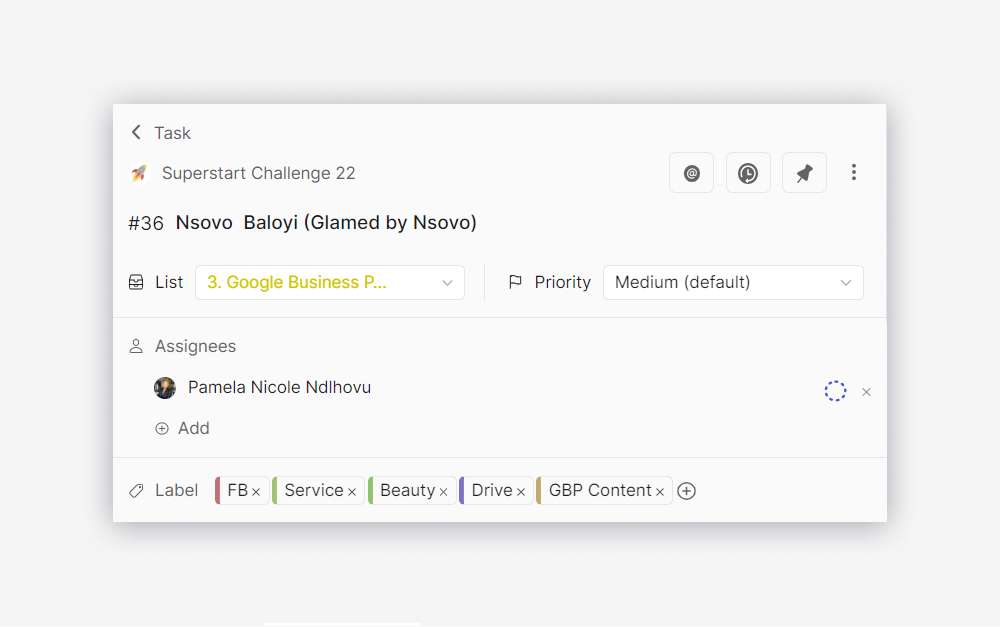Open the time tracking clock icon
Screen dimensions: 1000x627
(748, 173)
